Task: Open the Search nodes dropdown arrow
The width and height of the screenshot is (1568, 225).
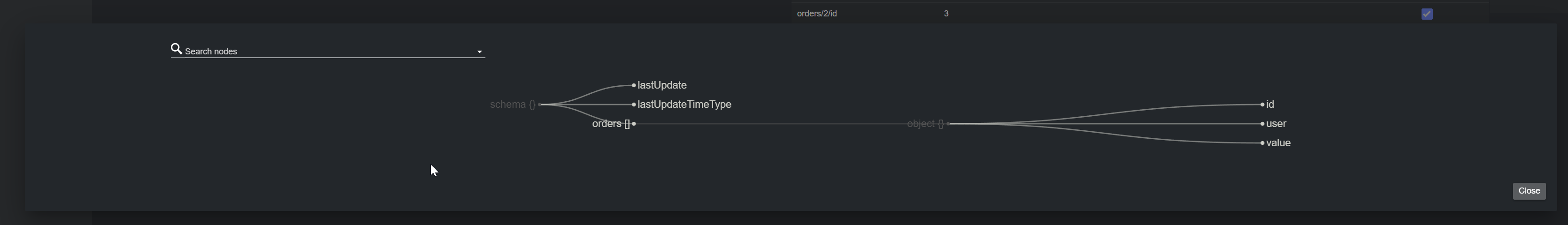Action: coord(480,52)
